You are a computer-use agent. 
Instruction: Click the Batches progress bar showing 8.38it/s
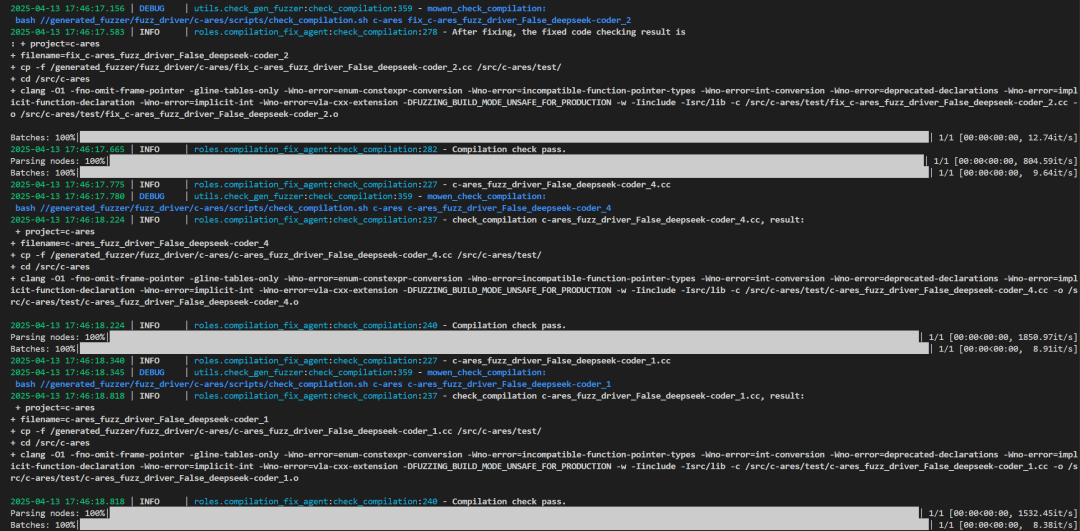pos(518,525)
